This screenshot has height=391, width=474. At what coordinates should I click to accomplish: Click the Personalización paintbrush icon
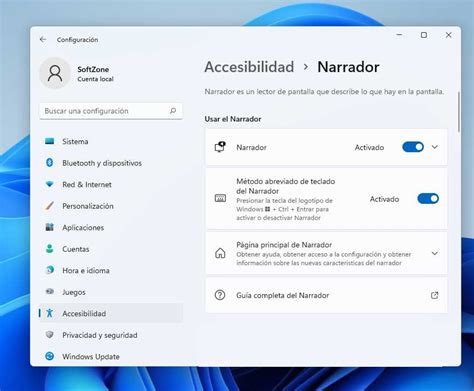[x=50, y=206]
